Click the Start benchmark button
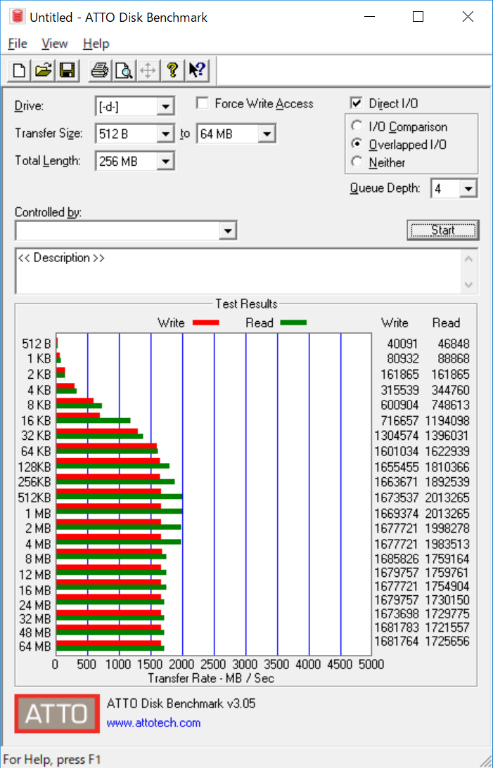Viewport: 493px width, 768px height. [443, 230]
